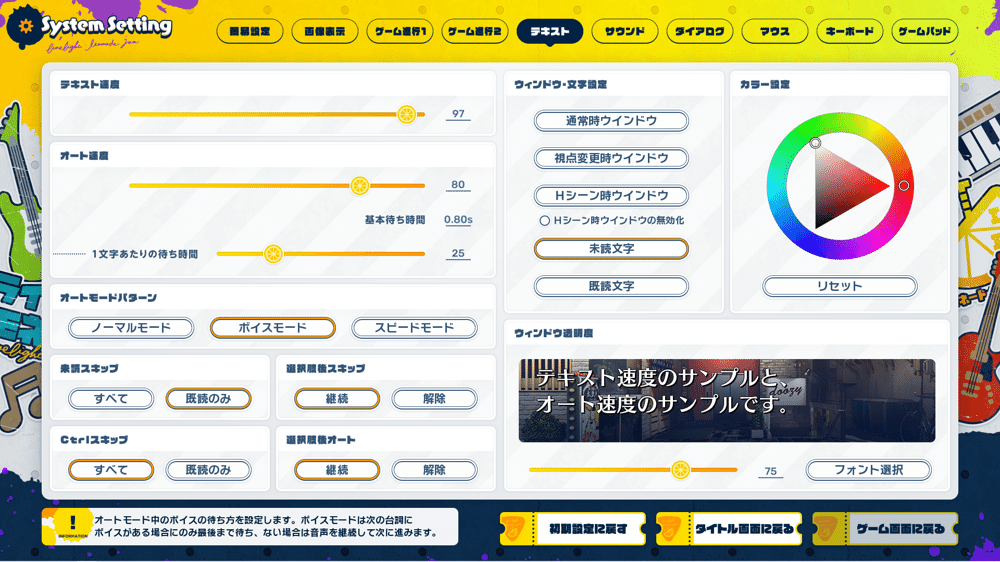1000x562 pixels.
Task: Open the キーボード settings tab
Action: 849,31
